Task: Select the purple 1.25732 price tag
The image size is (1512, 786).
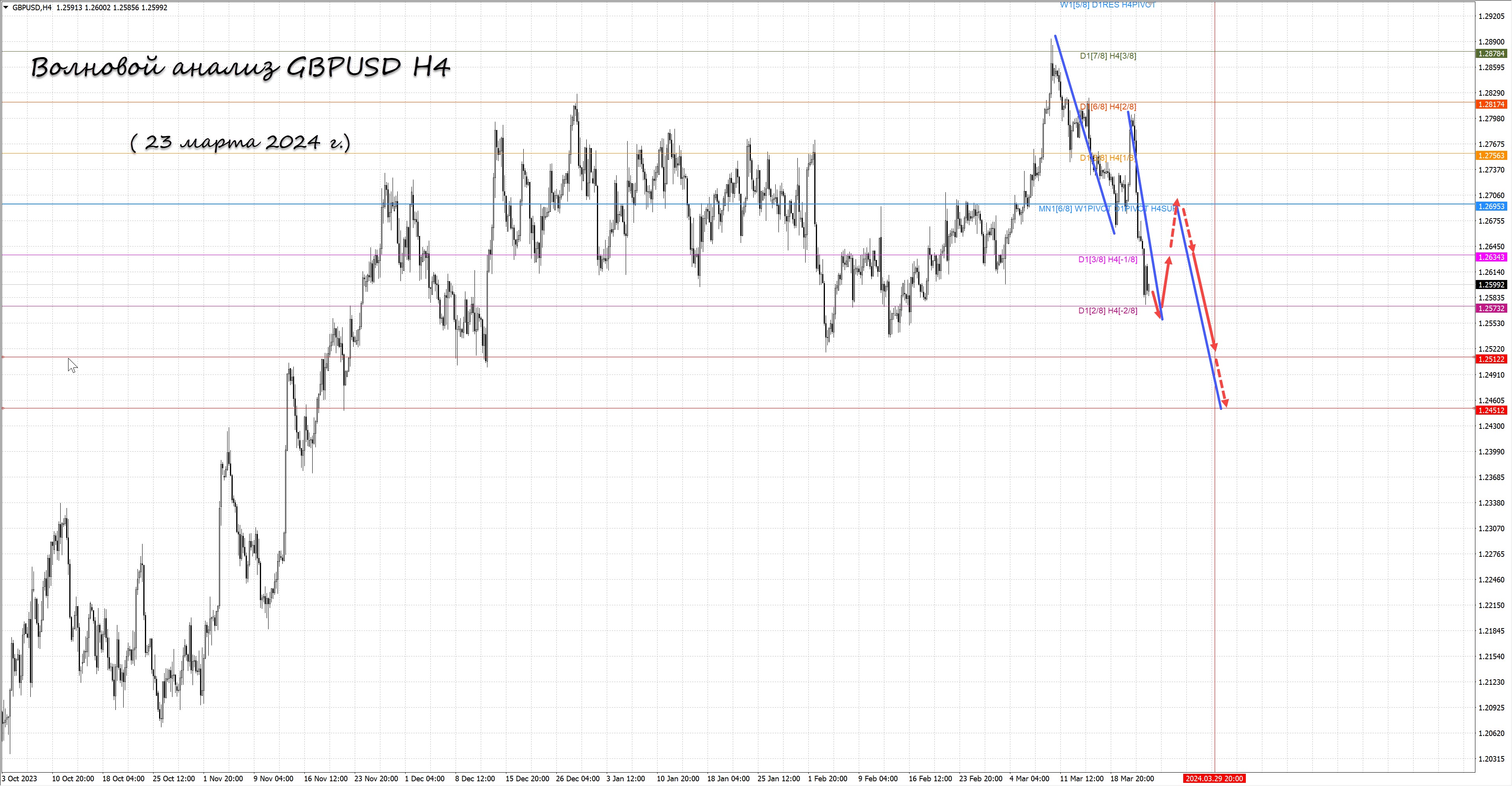Action: (1491, 308)
